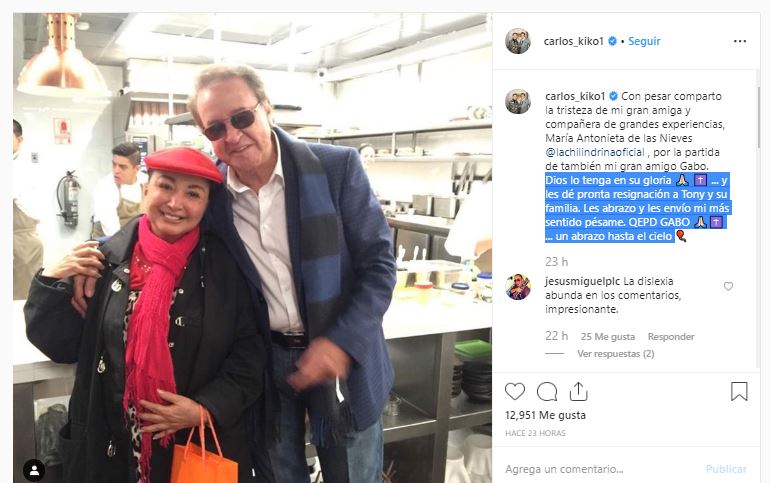
Task: Open the carlos_kiko1 profile picture in the header
Action: point(518,41)
